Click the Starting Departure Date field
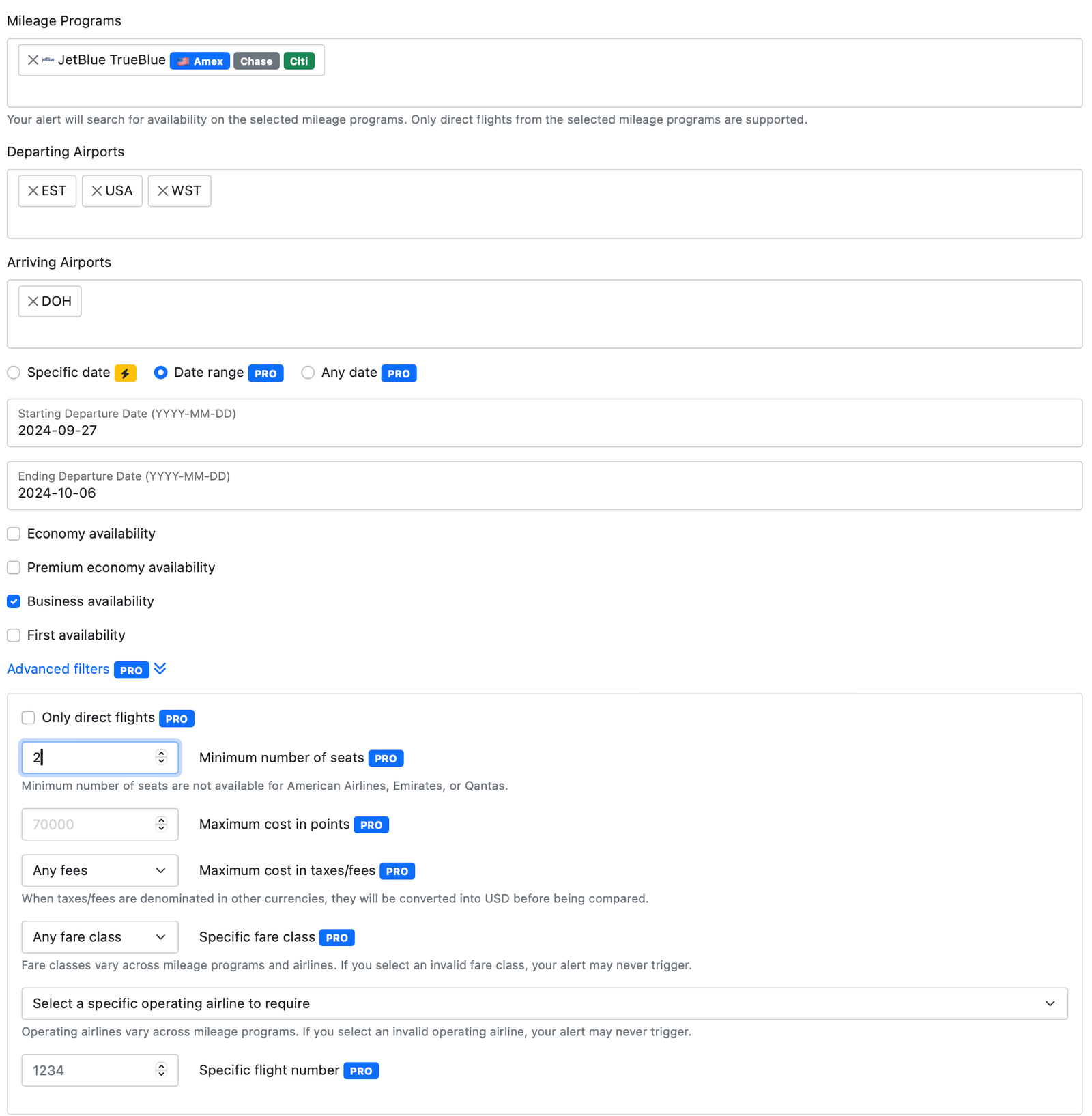 click(x=544, y=423)
